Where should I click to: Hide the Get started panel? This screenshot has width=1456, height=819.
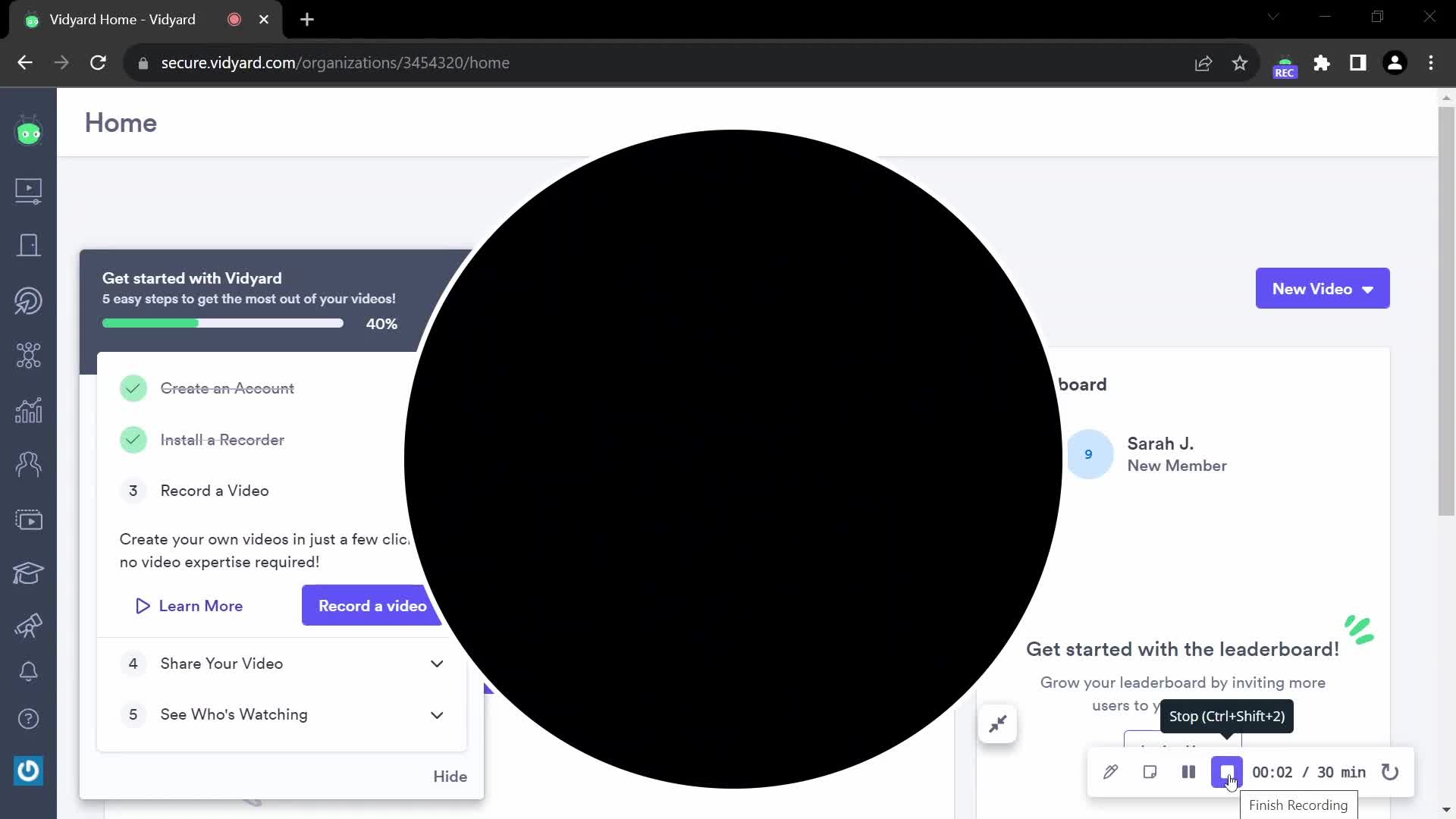coord(450,777)
